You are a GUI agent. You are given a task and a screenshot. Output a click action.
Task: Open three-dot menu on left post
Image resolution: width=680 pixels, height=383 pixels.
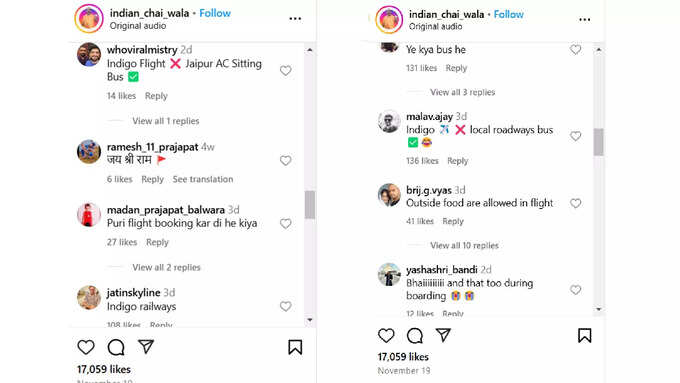tap(295, 19)
